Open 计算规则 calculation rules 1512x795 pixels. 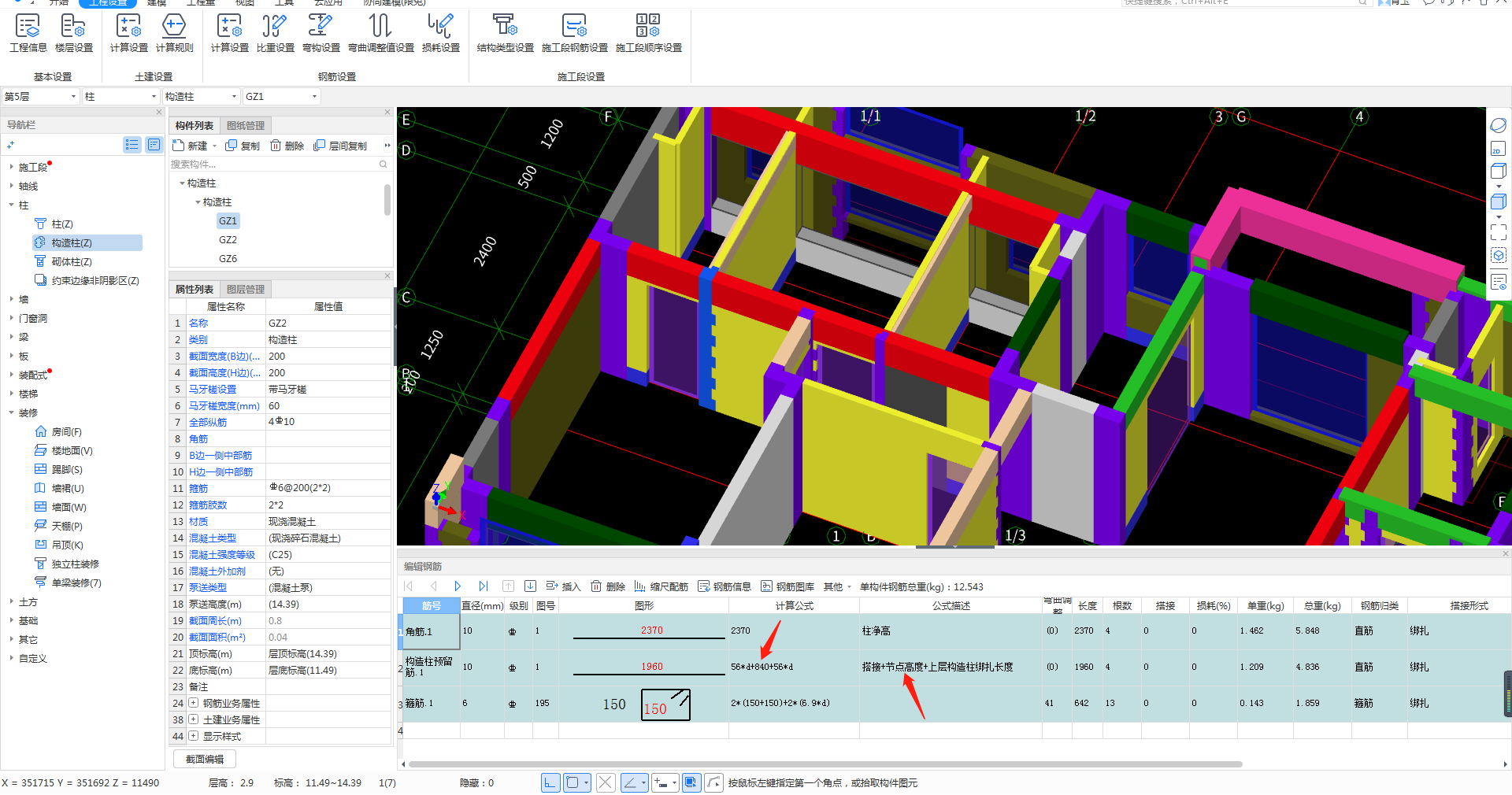point(175,33)
